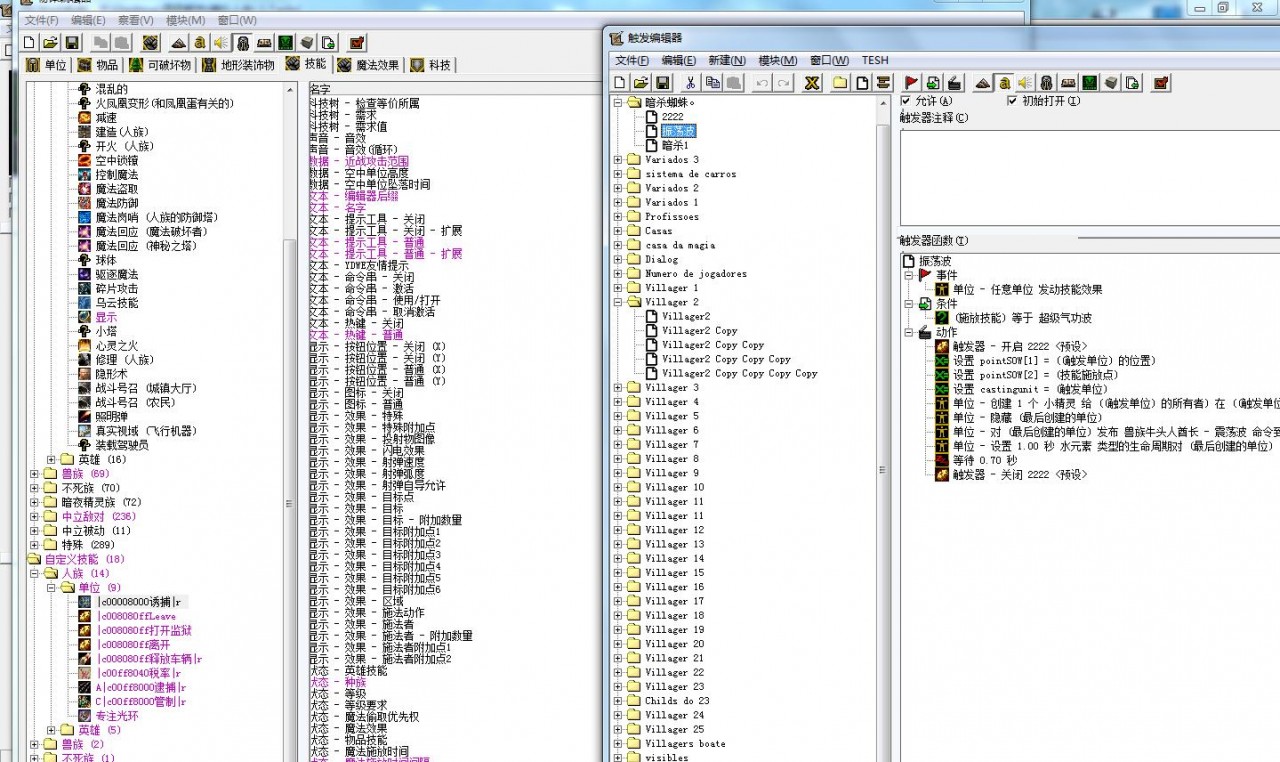
Task: Select trigger 2222 in the tree
Action: click(673, 117)
